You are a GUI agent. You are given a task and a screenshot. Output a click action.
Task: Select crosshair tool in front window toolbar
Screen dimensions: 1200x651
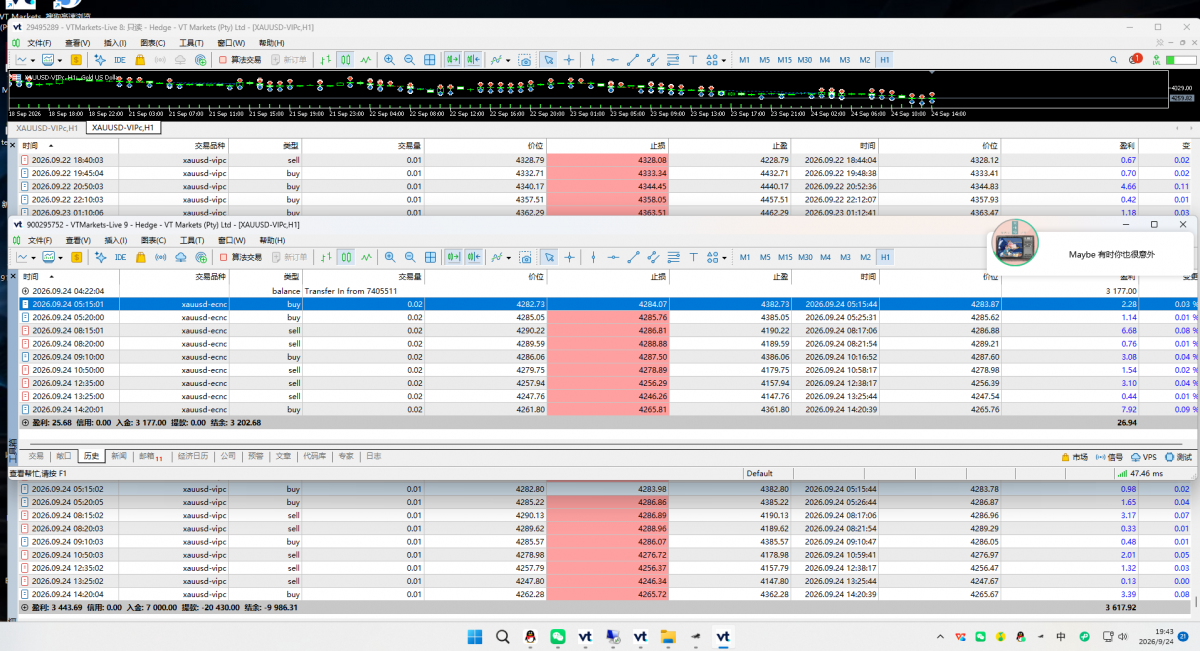(x=569, y=257)
